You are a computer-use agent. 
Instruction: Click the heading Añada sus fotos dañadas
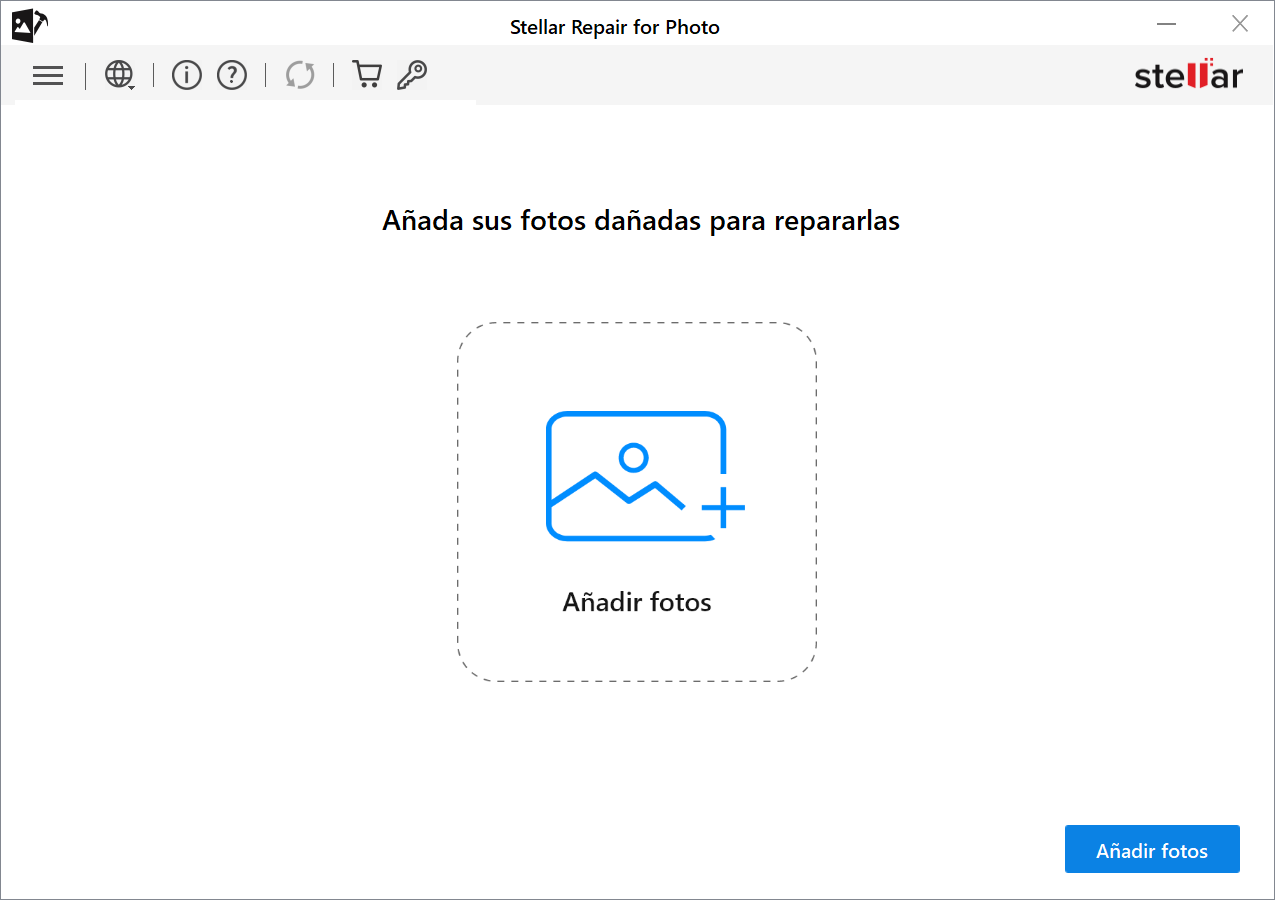[641, 221]
